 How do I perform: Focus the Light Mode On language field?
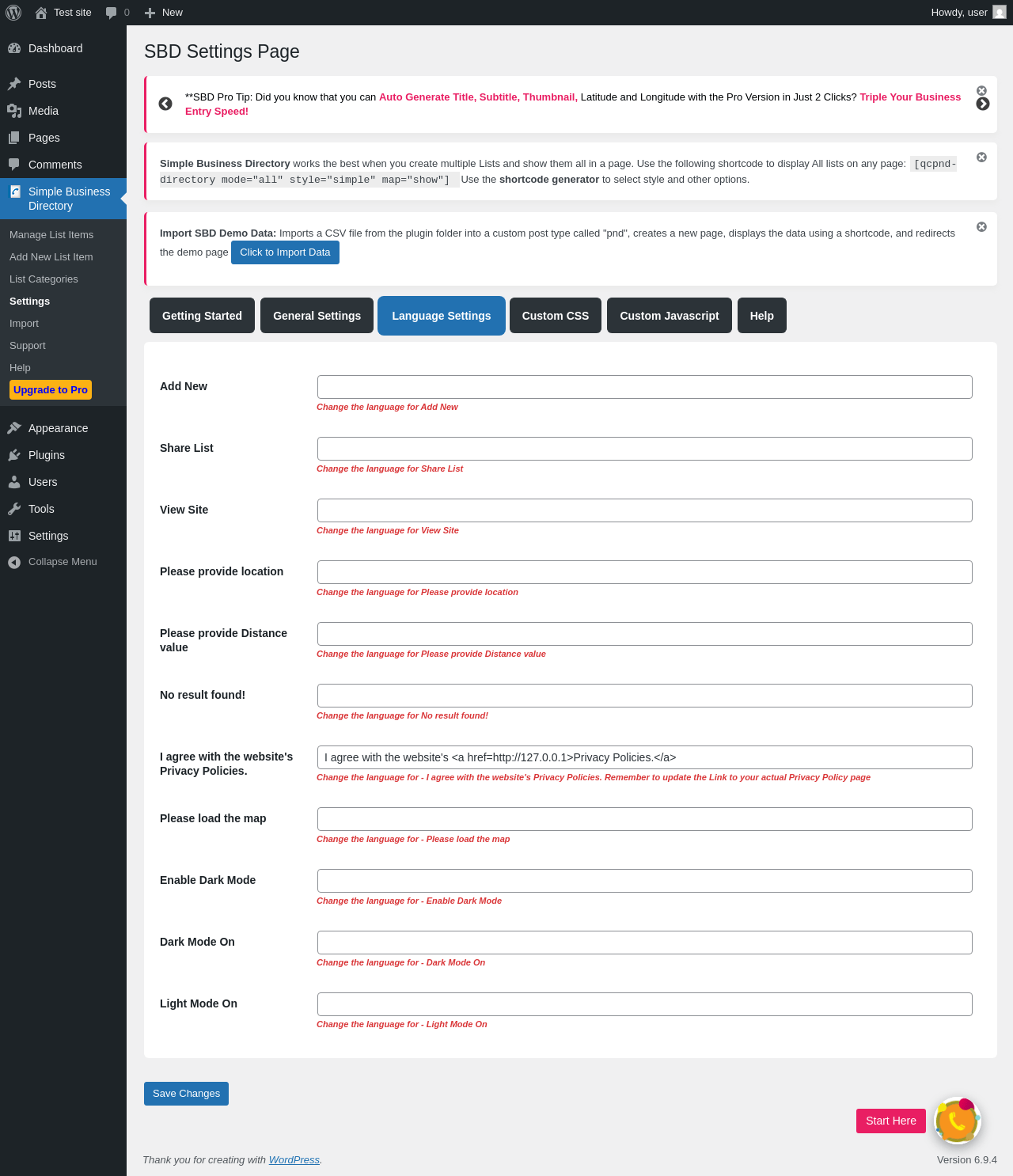645,1004
